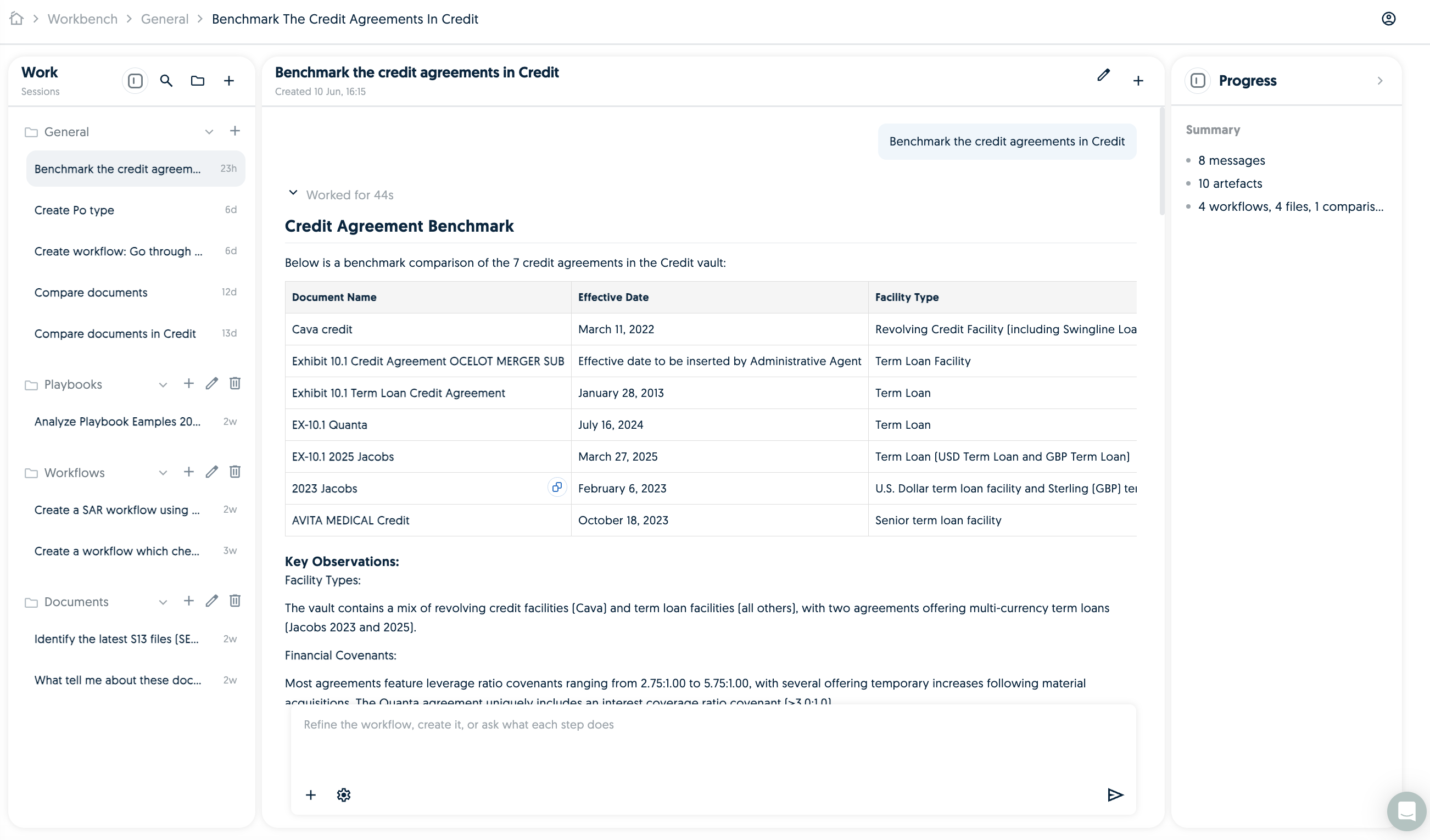Image resolution: width=1430 pixels, height=840 pixels.
Task: Edit the Documents folder name
Action: [x=211, y=601]
